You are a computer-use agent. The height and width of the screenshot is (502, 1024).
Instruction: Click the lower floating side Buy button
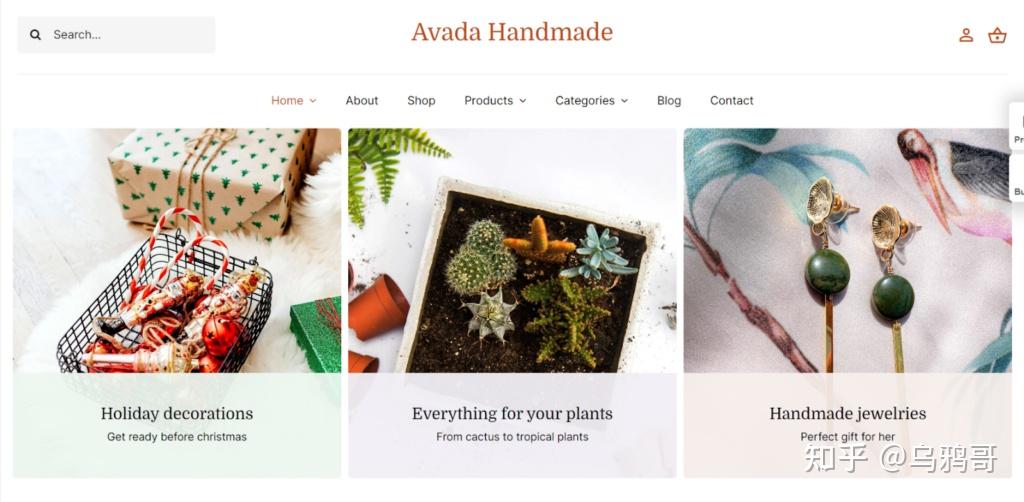point(1017,178)
